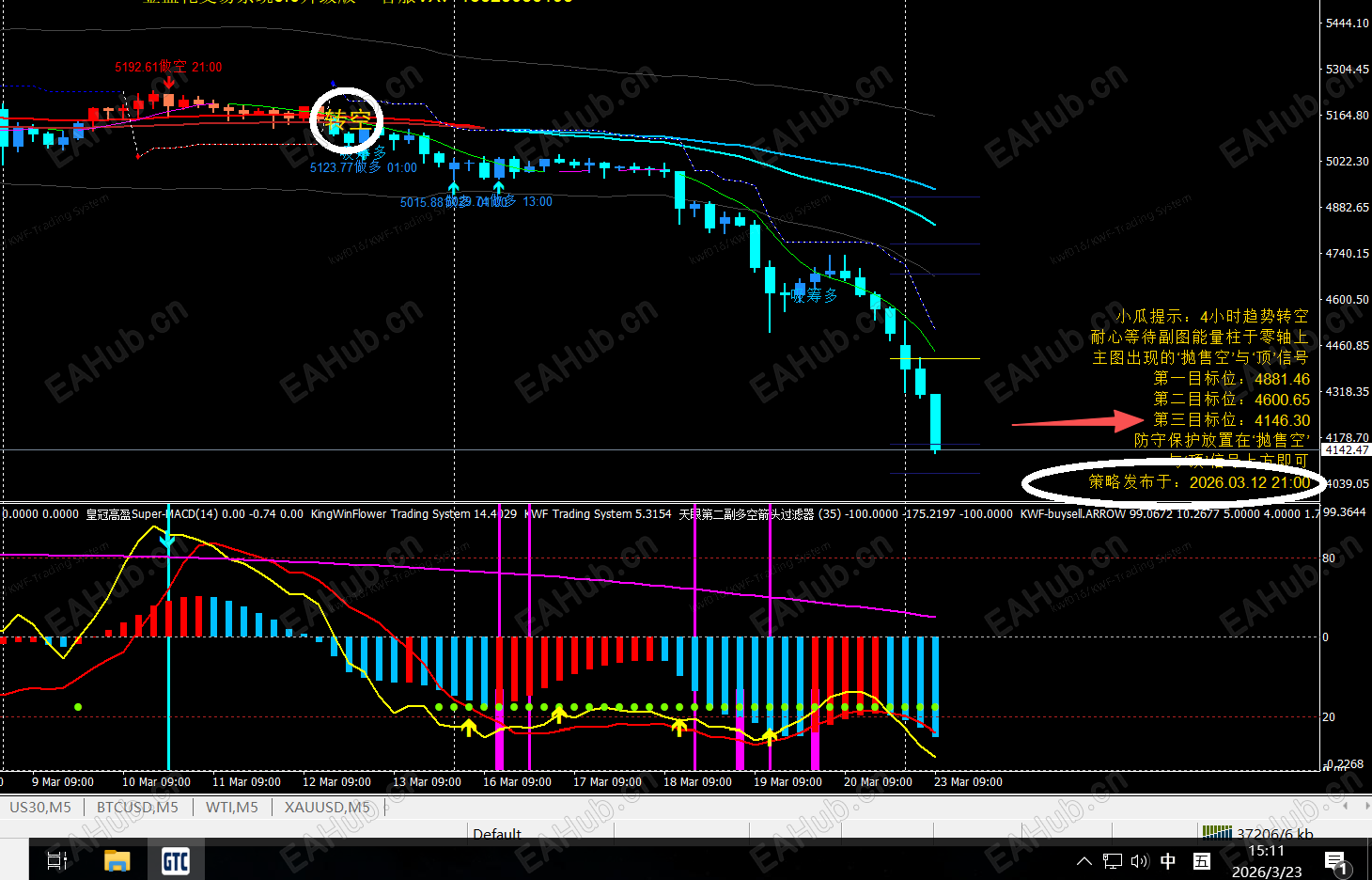Switch to the BTCUSD,M5 chart tab

click(x=137, y=808)
